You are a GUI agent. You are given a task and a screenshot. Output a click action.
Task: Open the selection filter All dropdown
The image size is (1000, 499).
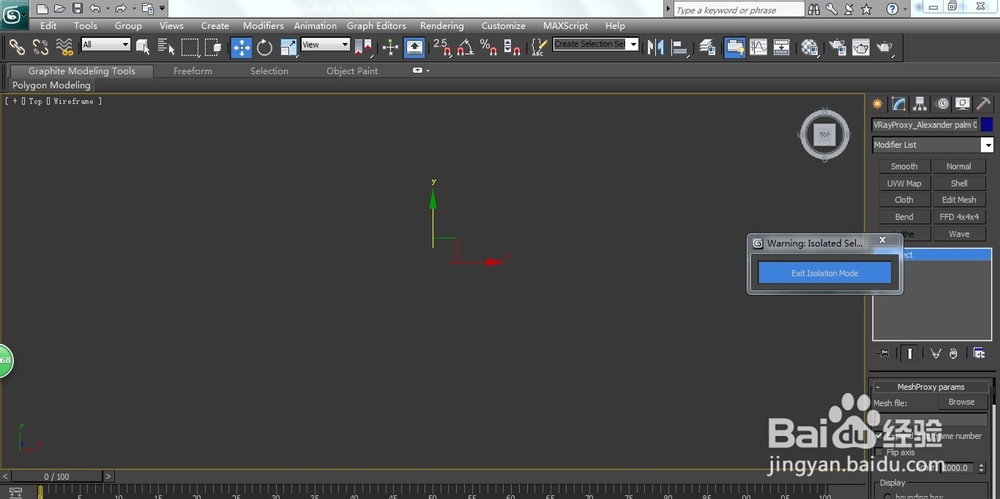pos(106,44)
